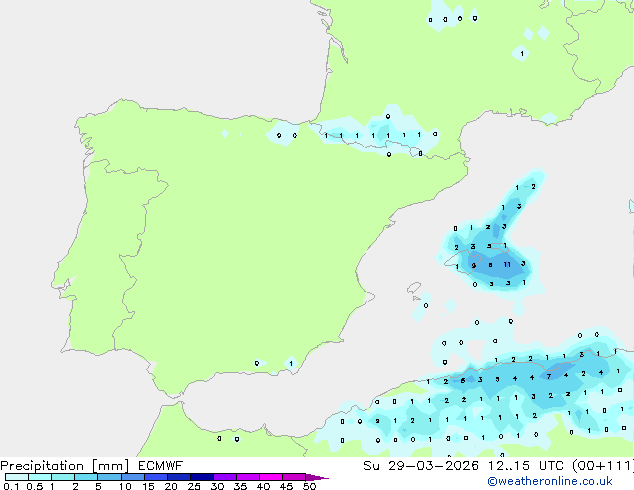This screenshot has width=634, height=490.
Task: Pick the 1–2 mm legend color
Action: click(x=63, y=477)
